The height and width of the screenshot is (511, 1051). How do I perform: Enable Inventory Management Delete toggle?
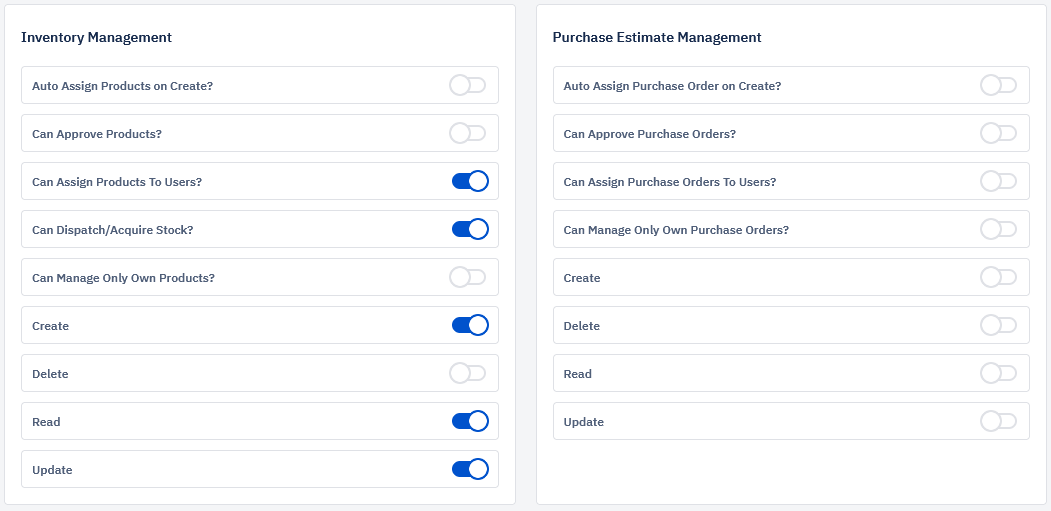tap(468, 373)
